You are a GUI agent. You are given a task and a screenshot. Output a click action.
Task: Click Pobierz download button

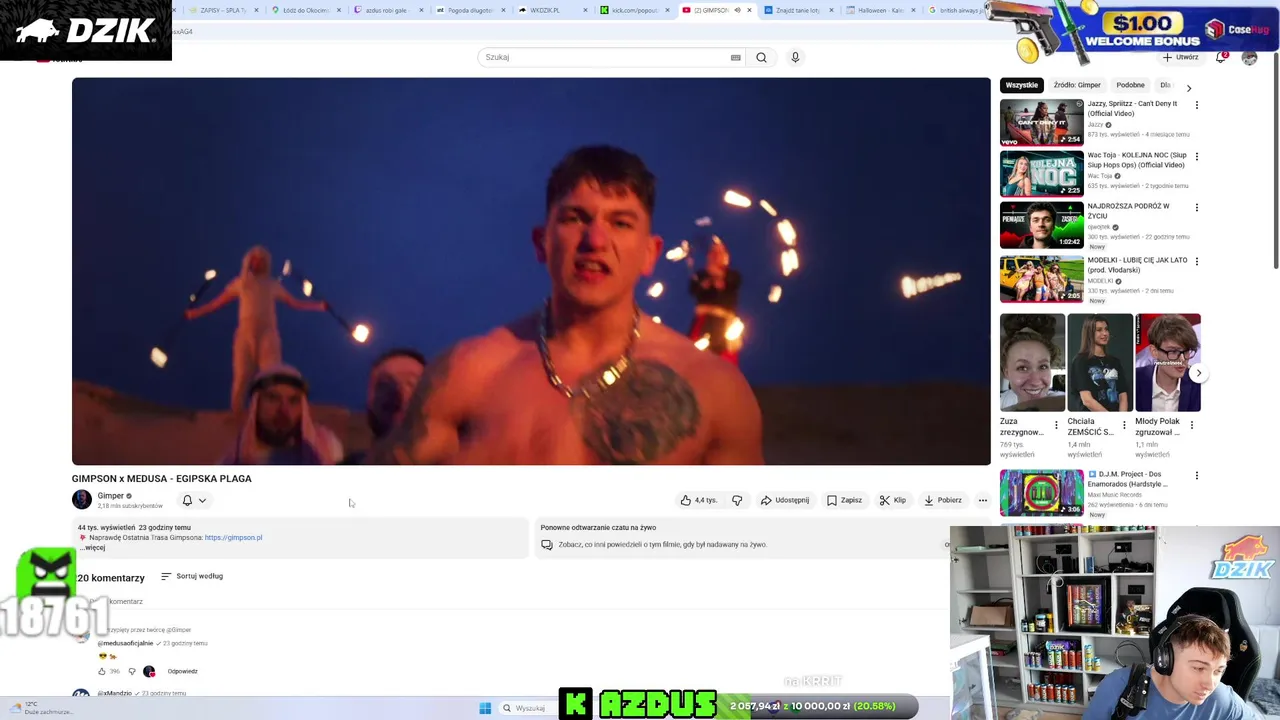943,500
